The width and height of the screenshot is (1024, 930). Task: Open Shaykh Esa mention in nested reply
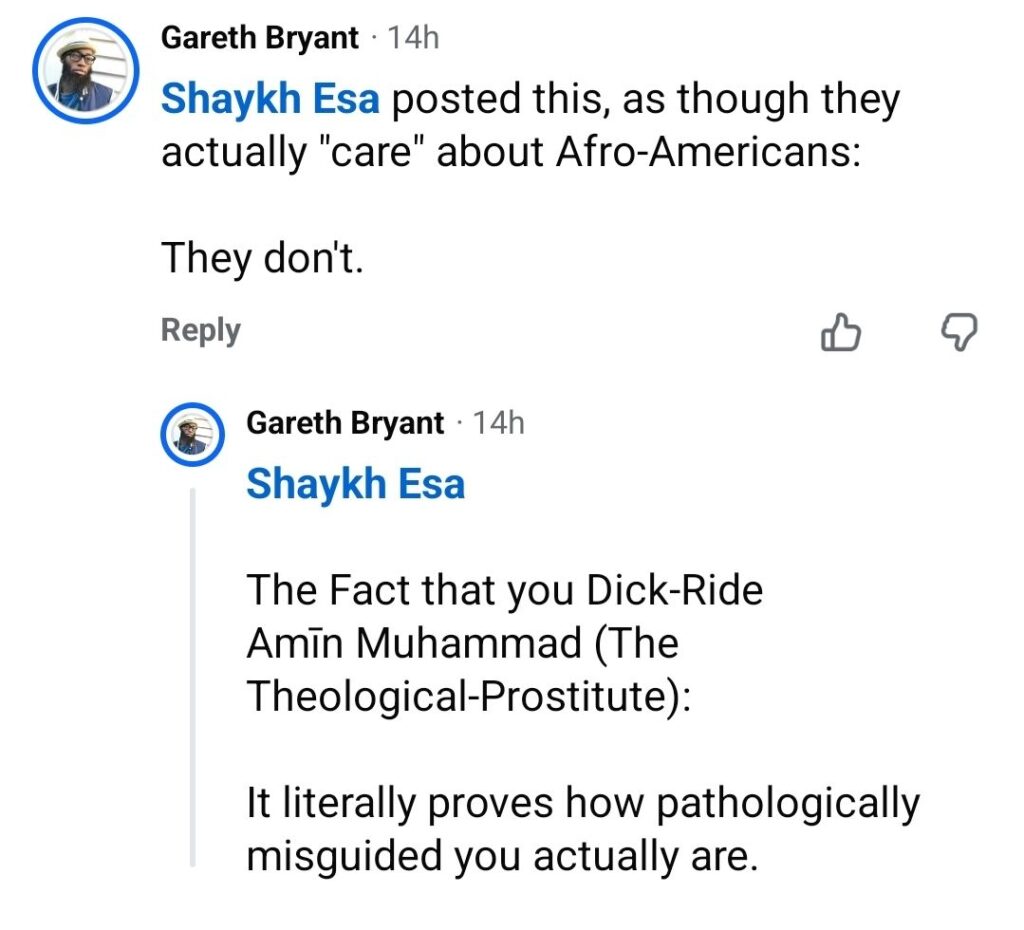click(355, 484)
